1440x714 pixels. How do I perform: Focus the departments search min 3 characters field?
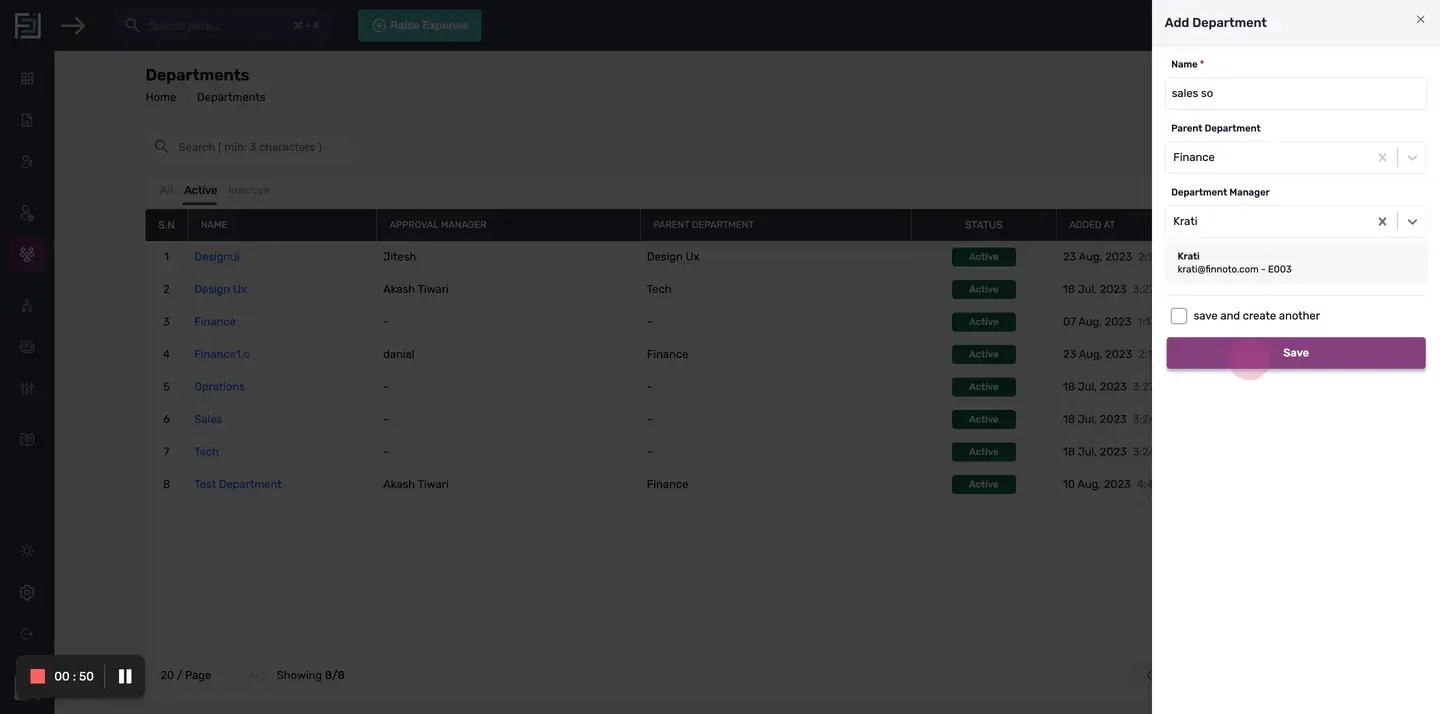(x=250, y=147)
